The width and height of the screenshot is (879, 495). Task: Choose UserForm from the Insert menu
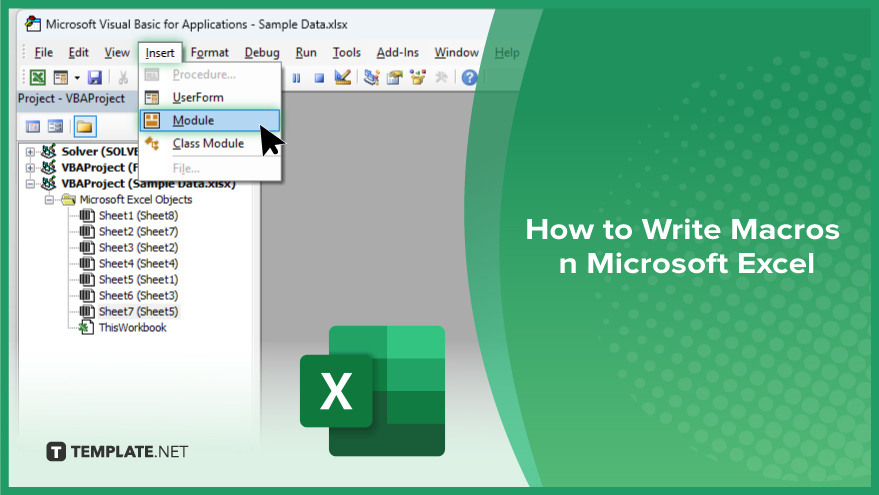pos(210,98)
